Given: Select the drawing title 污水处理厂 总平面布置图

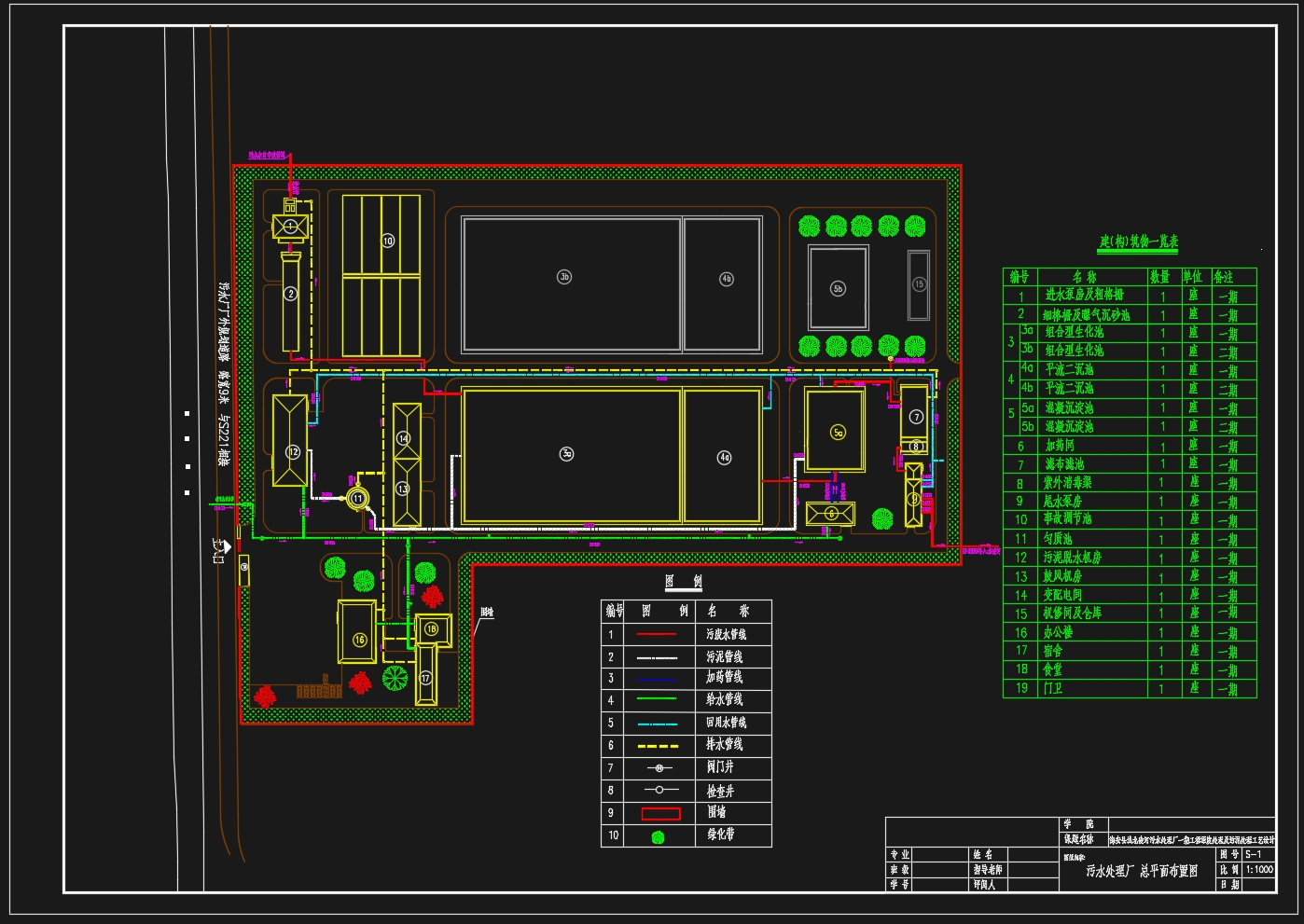Looking at the screenshot, I should (x=1141, y=873).
